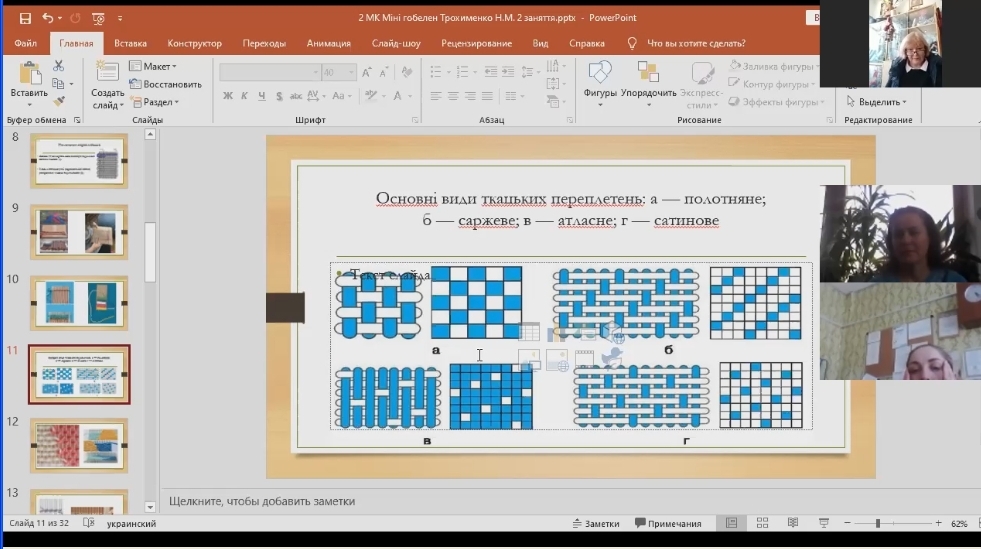Screen dimensions: 981x549
Task: Click the columns icon in Абзац group
Action: [x=511, y=96]
